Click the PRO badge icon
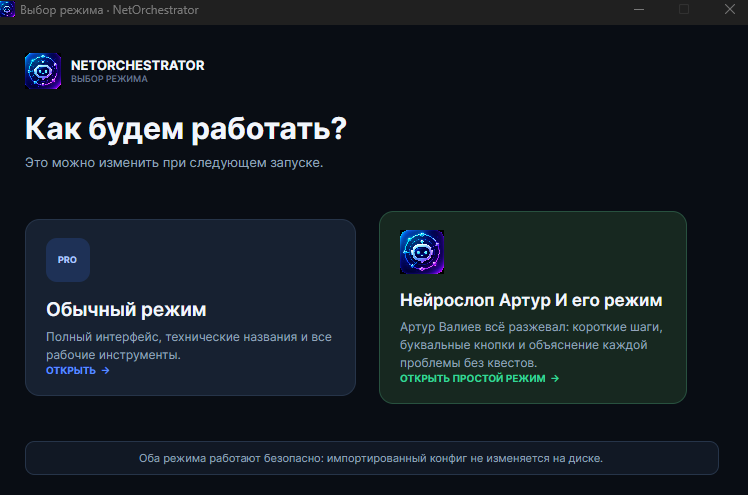The width and height of the screenshot is (748, 495). [x=68, y=260]
